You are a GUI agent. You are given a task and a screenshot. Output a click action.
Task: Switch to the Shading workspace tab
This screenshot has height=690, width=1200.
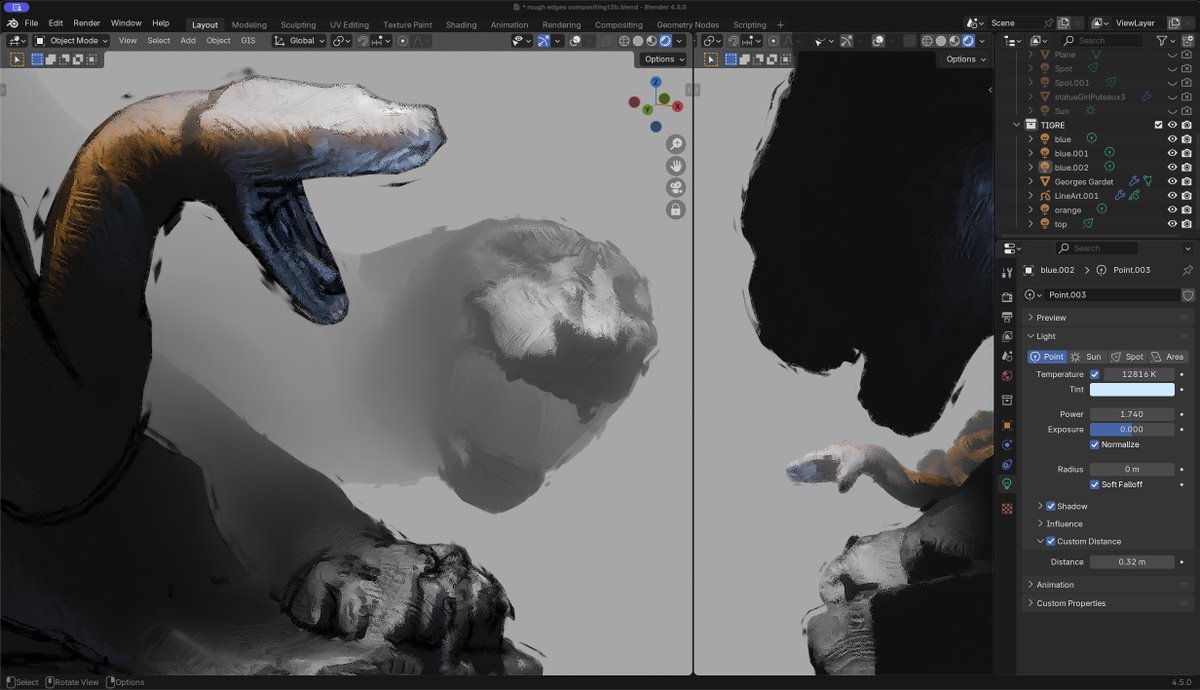(461, 24)
